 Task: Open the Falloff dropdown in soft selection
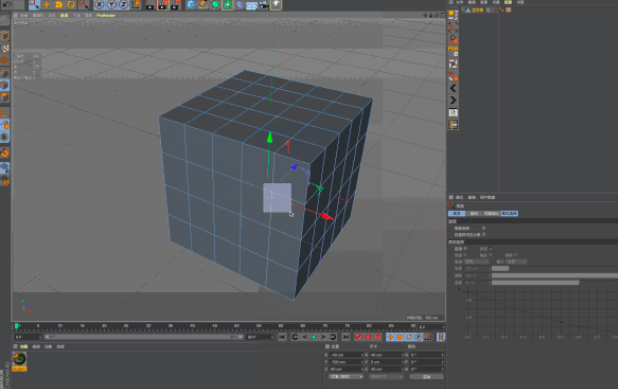point(477,262)
